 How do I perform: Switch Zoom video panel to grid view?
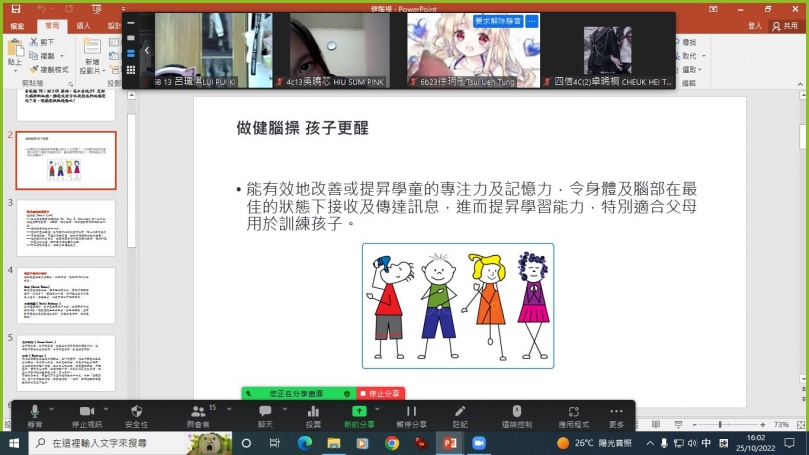(131, 70)
